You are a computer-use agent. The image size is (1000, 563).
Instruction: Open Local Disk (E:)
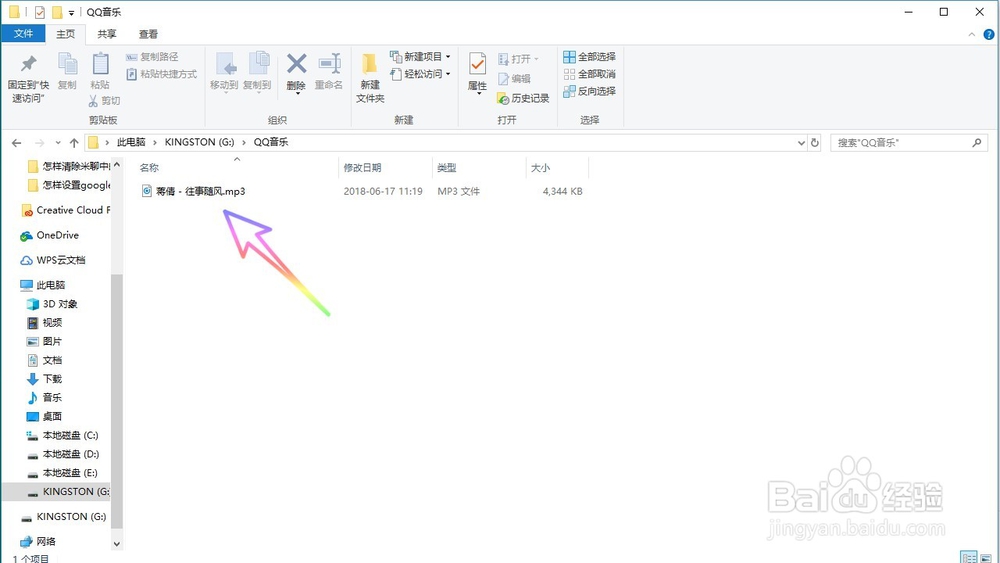[63, 472]
